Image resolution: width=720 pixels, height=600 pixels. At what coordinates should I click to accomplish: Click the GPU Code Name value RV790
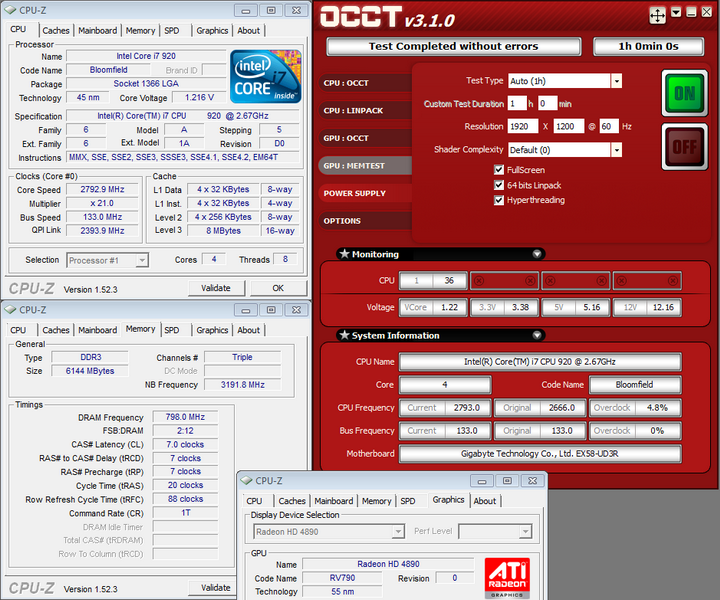[342, 578]
